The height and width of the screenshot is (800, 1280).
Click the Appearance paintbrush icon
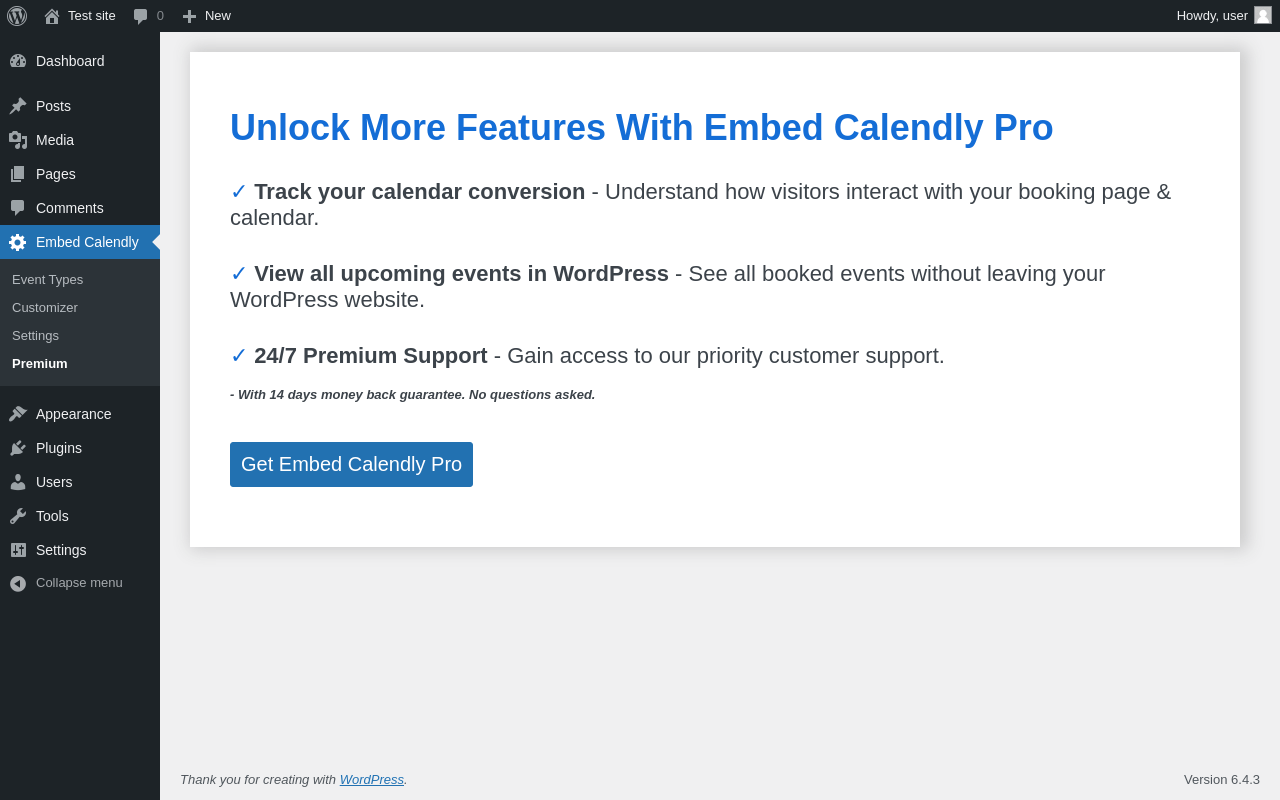18,414
